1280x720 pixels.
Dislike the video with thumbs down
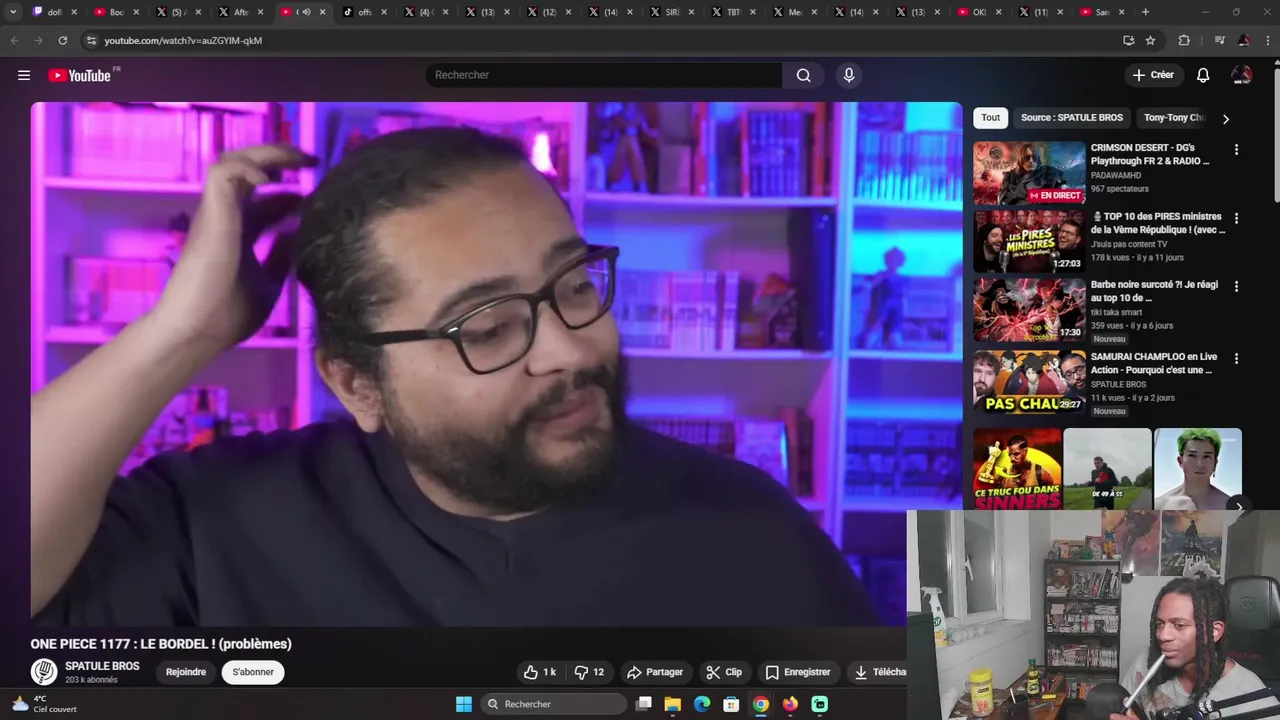pos(589,672)
